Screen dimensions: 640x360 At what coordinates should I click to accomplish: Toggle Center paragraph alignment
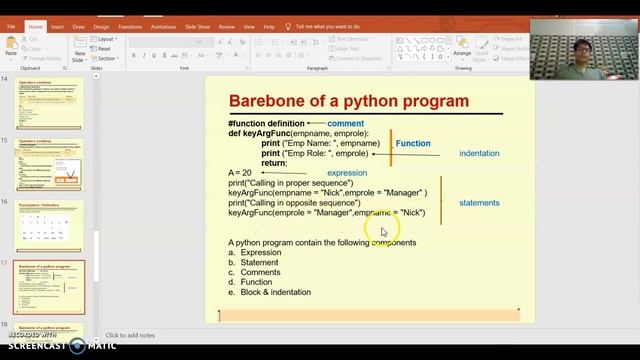(268, 55)
